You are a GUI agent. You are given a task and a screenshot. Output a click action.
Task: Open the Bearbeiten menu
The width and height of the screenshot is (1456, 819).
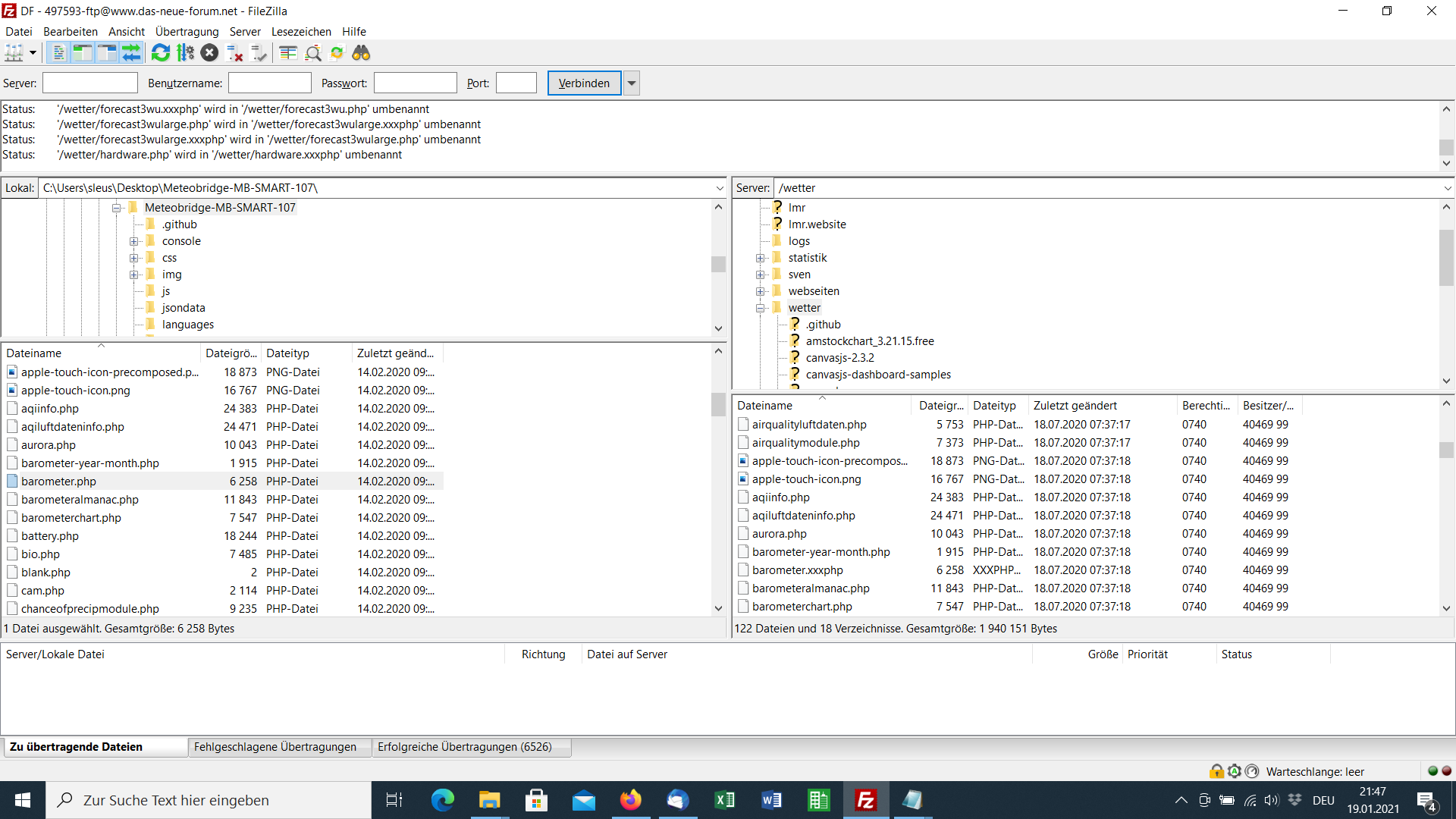coord(71,32)
